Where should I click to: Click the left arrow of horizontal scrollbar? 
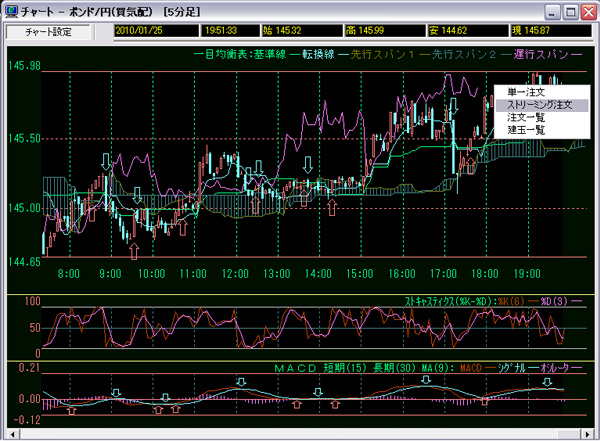tap(13, 434)
